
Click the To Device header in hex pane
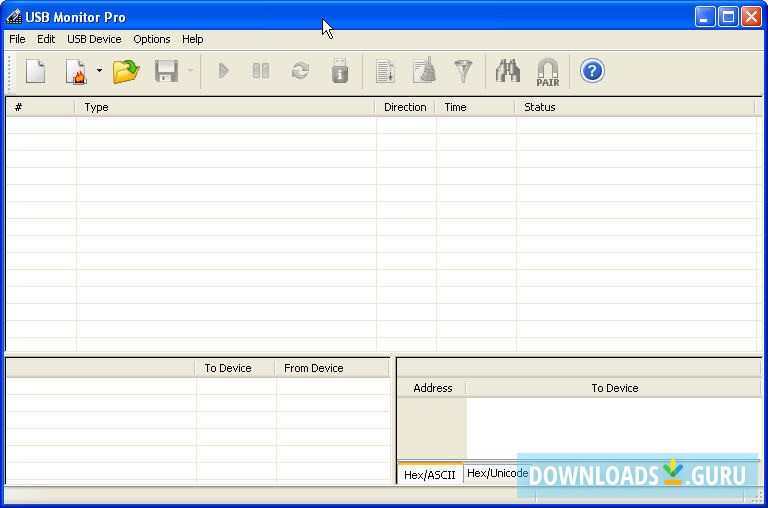coord(614,388)
